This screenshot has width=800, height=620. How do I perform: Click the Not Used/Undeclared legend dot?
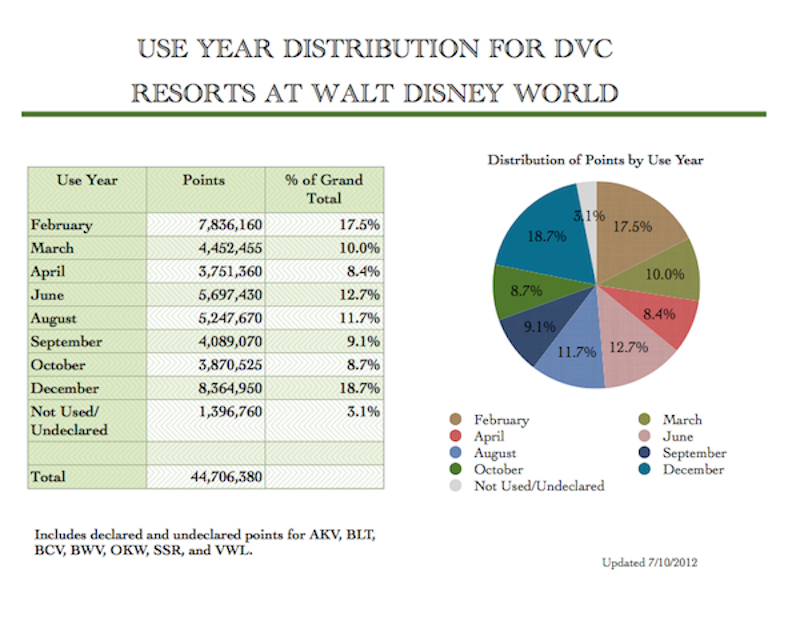455,485
